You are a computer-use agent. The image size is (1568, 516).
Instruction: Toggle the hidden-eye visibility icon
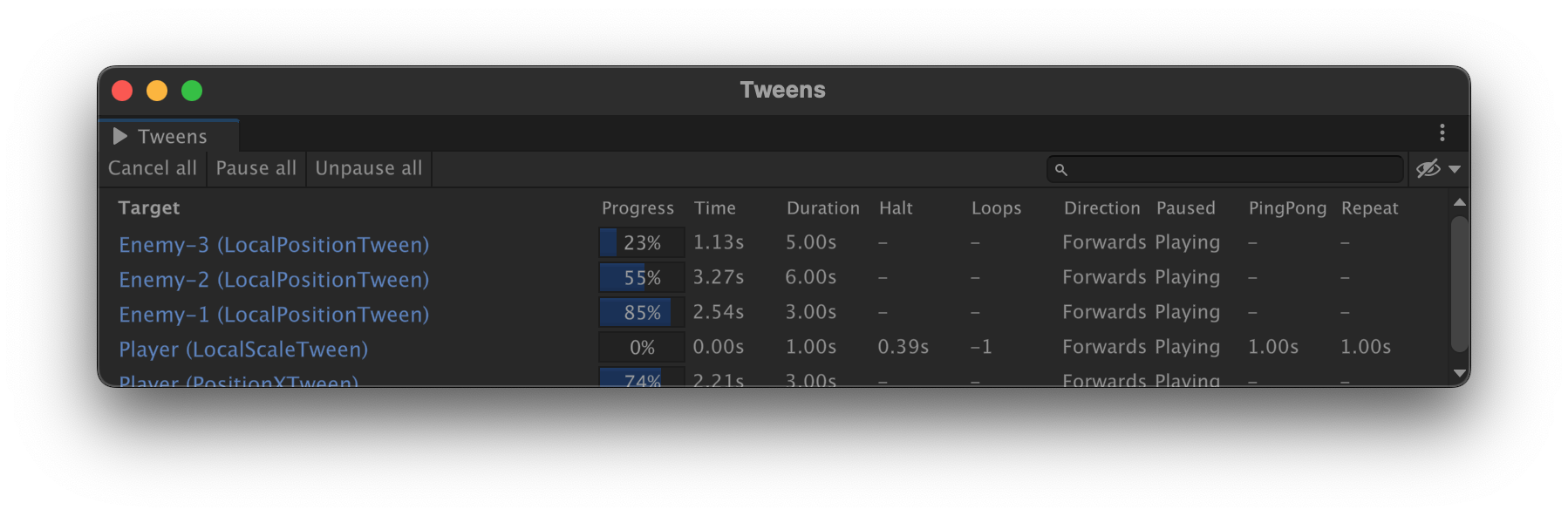pyautogui.click(x=1428, y=168)
